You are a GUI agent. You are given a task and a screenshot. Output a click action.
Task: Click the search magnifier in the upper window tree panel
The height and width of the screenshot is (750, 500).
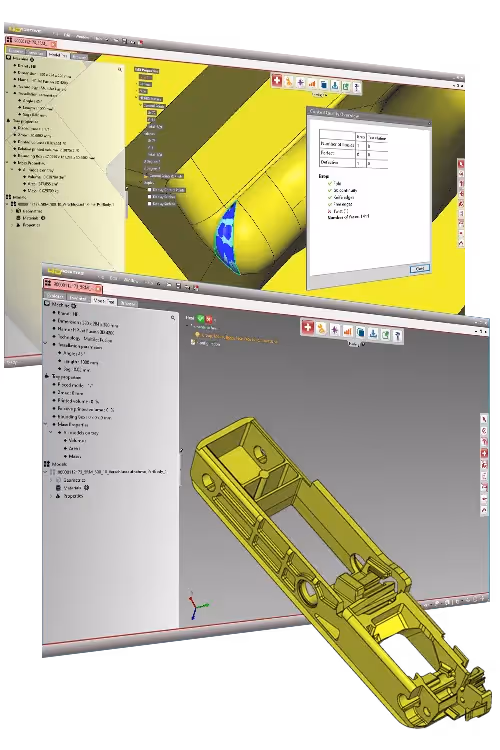[120, 70]
